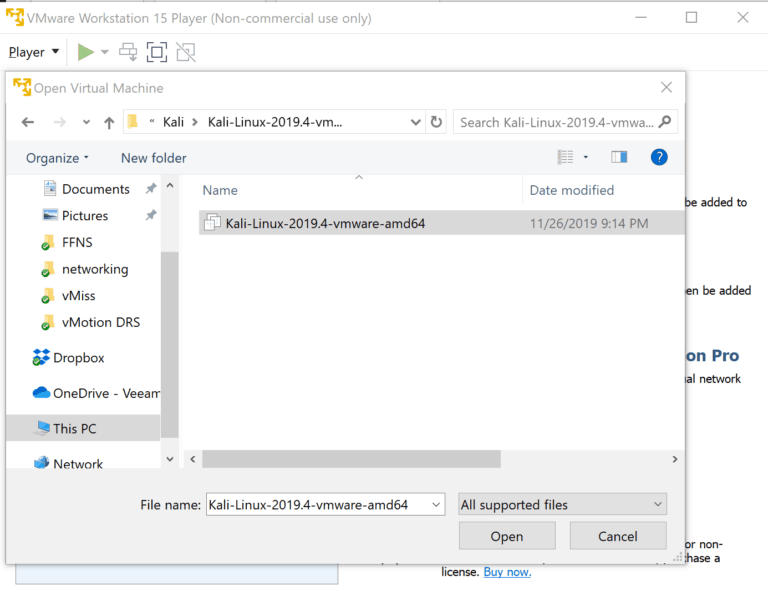Open the All supported files type dropdown

[562, 505]
